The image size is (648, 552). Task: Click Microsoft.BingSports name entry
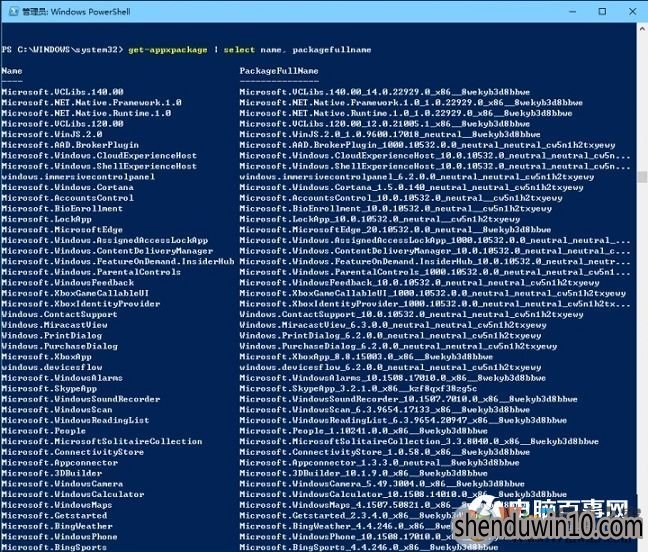pos(54,547)
